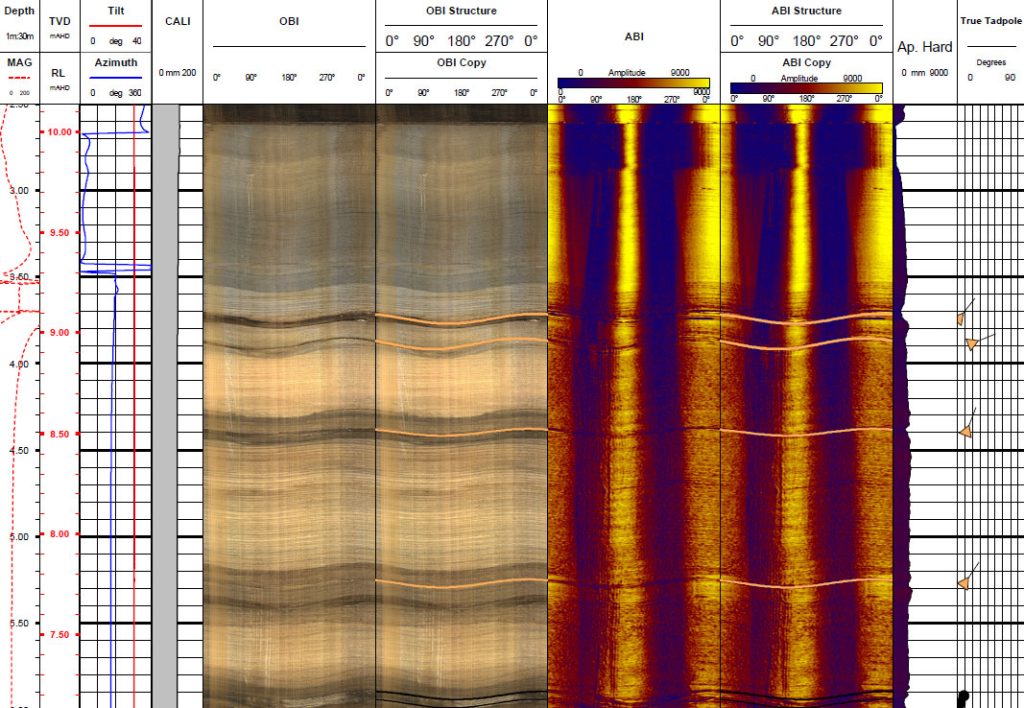Select the second orange tadpole from top
The width and height of the screenshot is (1024, 708).
pyautogui.click(x=972, y=343)
